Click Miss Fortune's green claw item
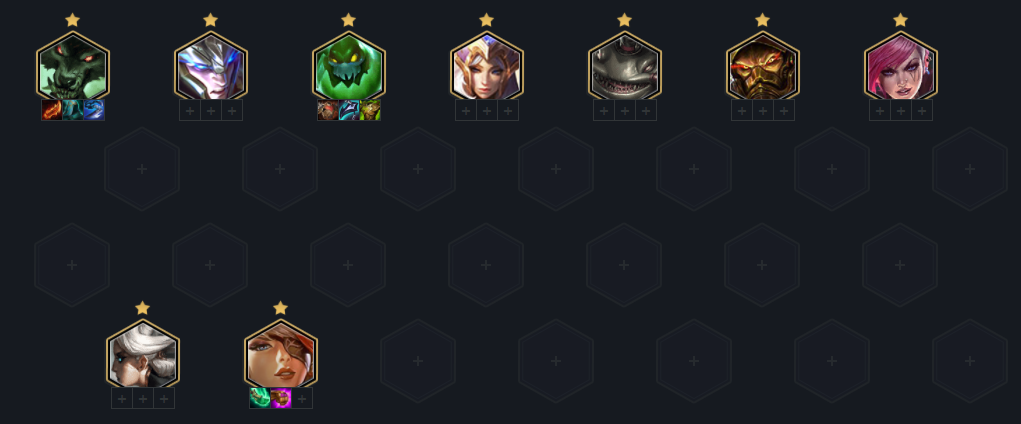 pyautogui.click(x=260, y=398)
